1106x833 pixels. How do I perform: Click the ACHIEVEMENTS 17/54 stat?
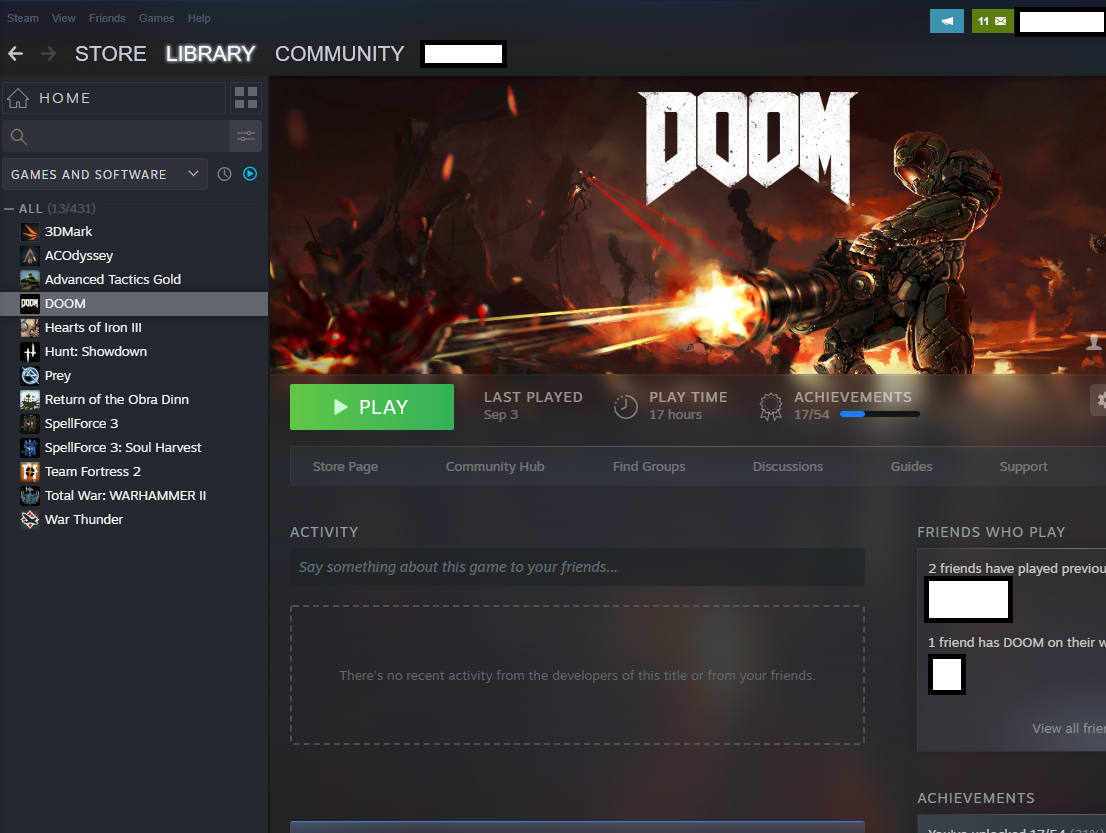(853, 406)
